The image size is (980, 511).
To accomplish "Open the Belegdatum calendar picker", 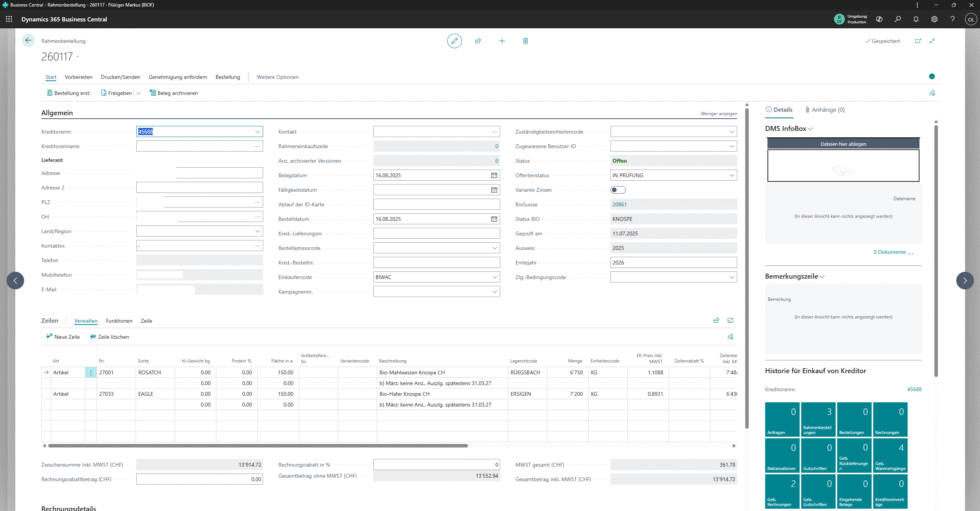I will click(494, 175).
